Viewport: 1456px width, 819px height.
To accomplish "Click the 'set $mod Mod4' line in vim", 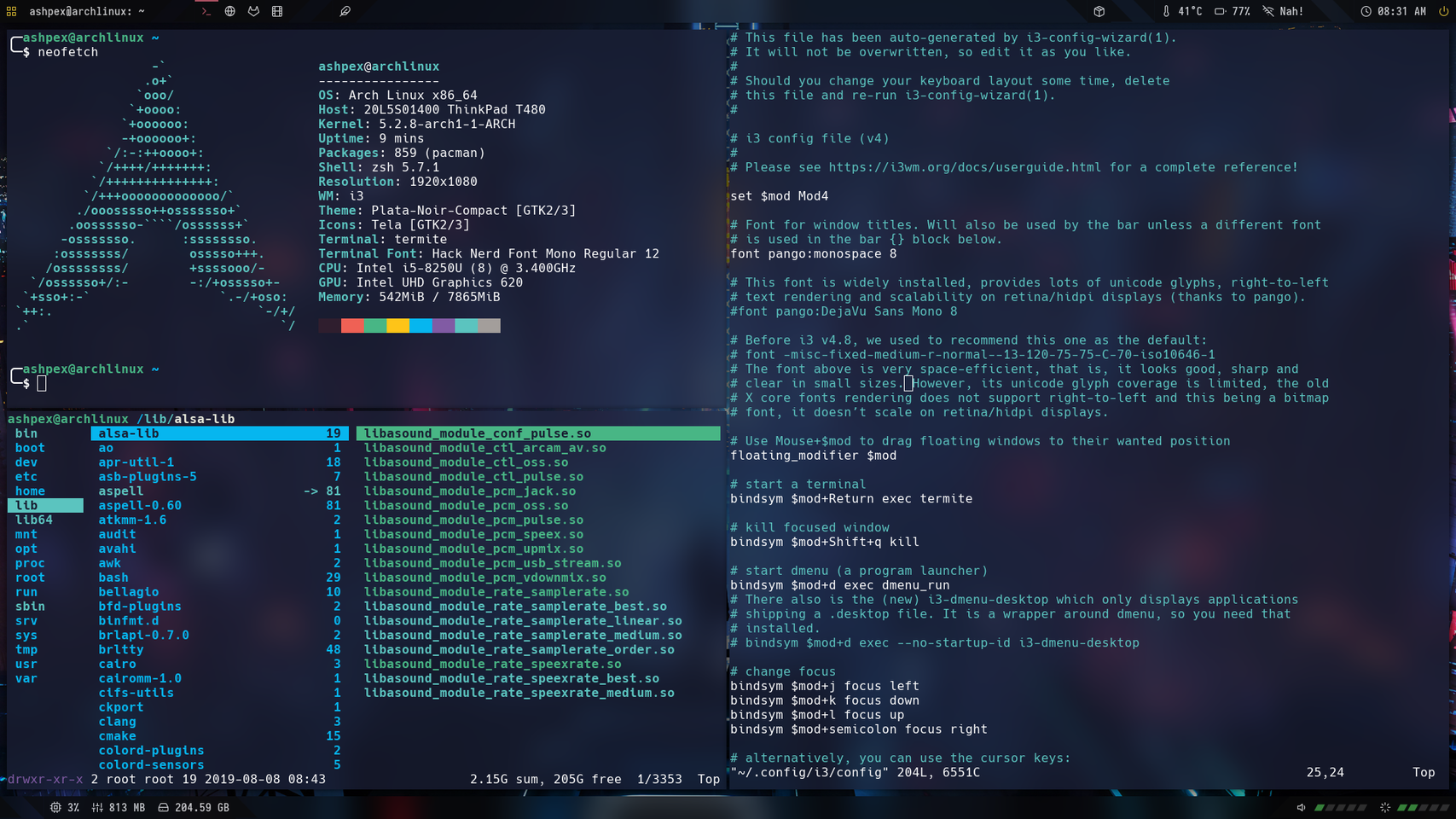I will [779, 196].
